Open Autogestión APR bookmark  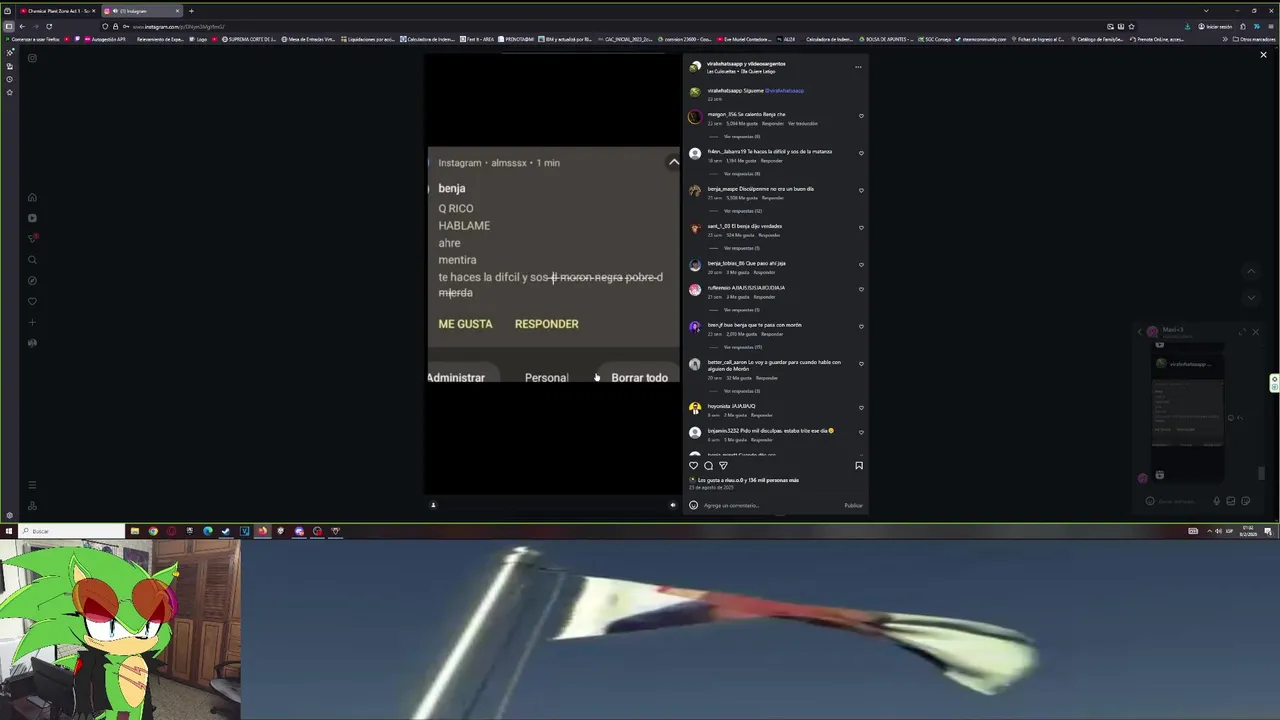[106, 39]
